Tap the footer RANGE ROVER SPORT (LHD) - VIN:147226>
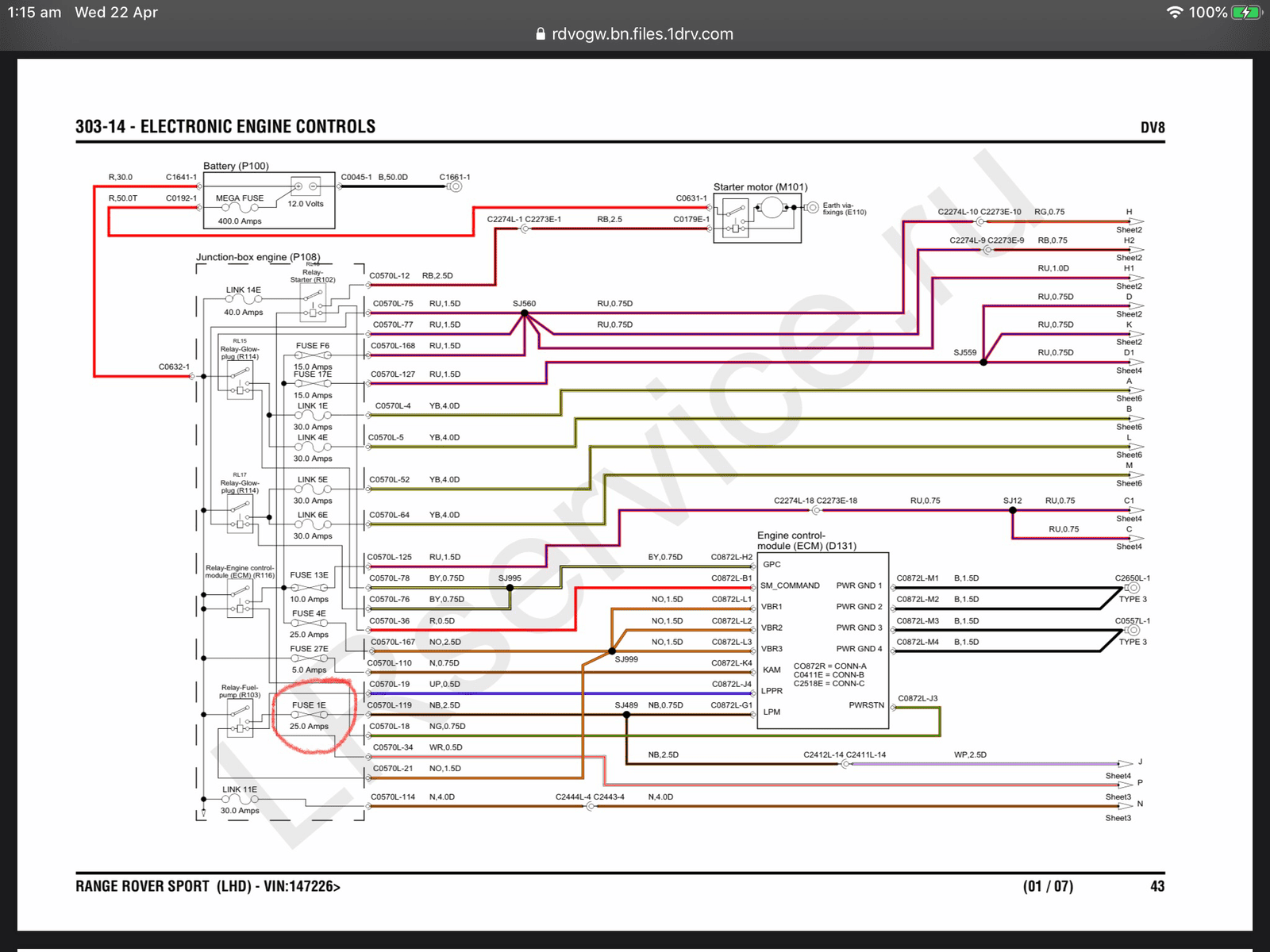 point(208,886)
